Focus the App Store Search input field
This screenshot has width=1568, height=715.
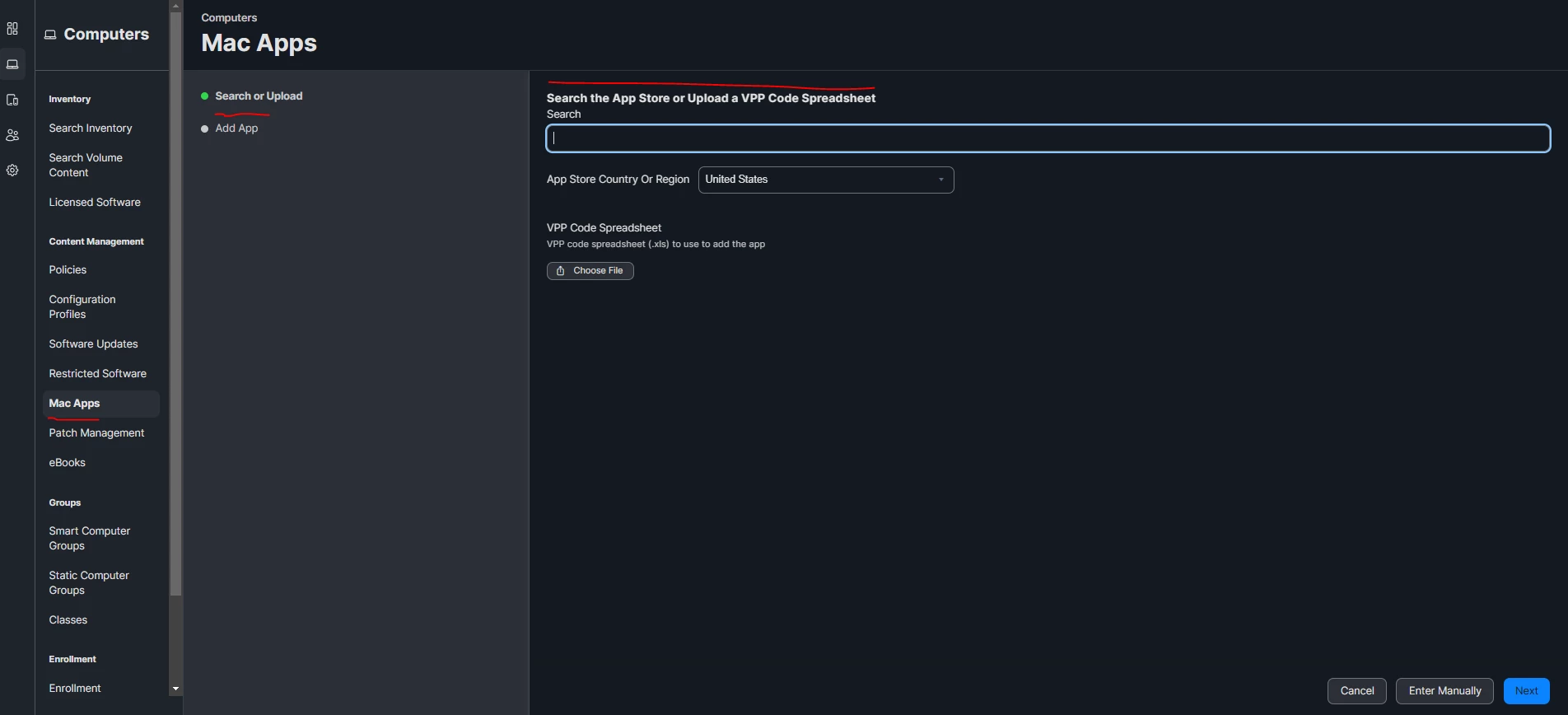1048,138
